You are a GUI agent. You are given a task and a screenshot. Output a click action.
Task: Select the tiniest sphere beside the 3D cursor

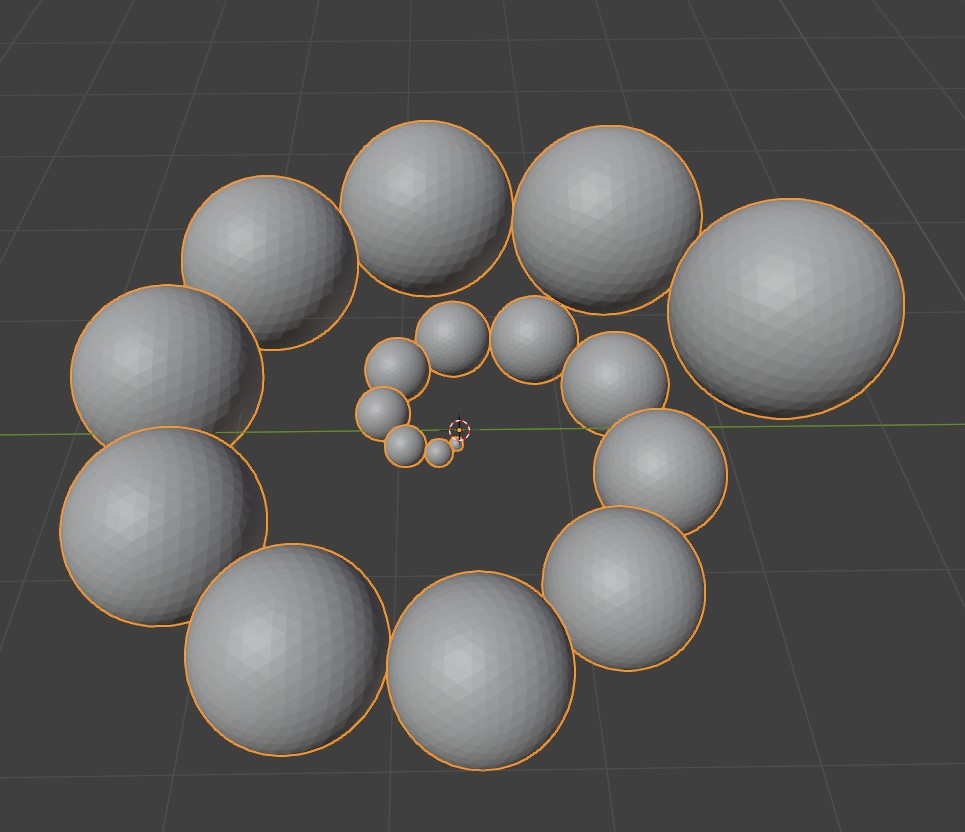457,444
